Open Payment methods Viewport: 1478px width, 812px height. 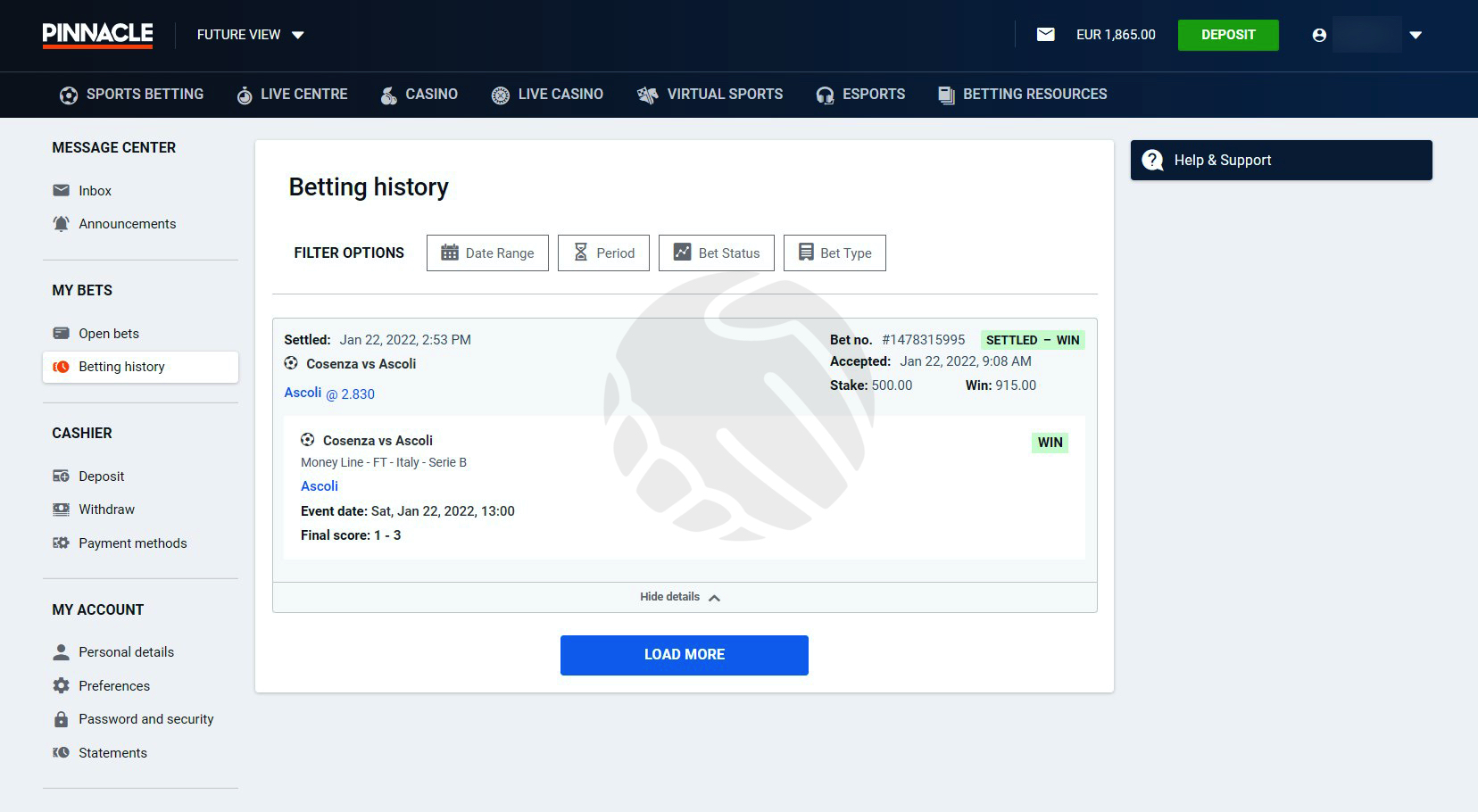pos(132,543)
